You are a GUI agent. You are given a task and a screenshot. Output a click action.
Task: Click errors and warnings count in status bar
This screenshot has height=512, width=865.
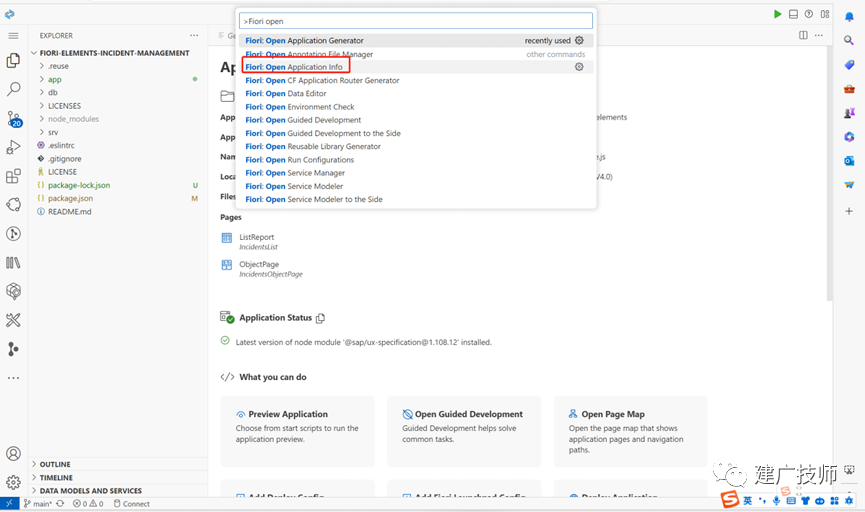pos(88,504)
